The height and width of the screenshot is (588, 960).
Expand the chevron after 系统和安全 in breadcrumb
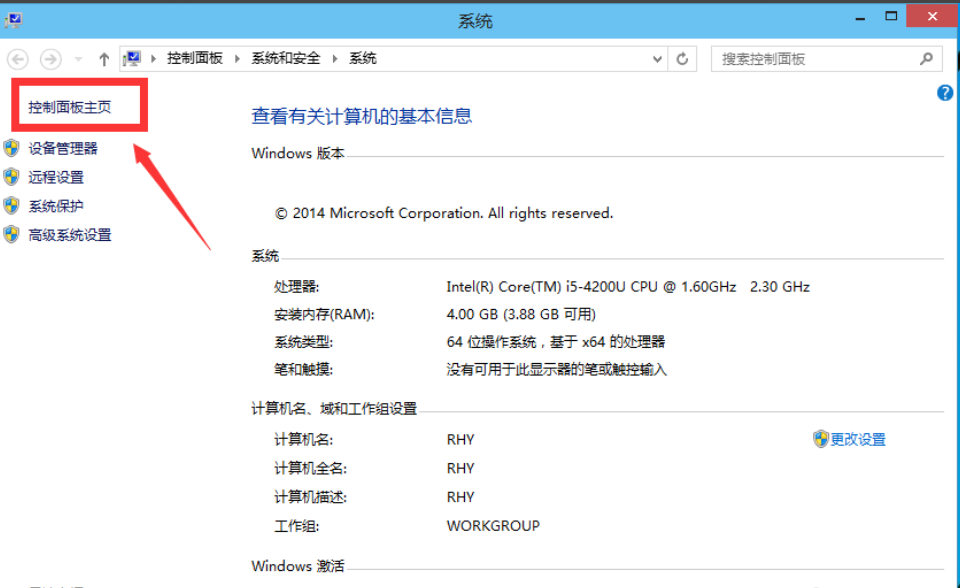click(x=334, y=59)
